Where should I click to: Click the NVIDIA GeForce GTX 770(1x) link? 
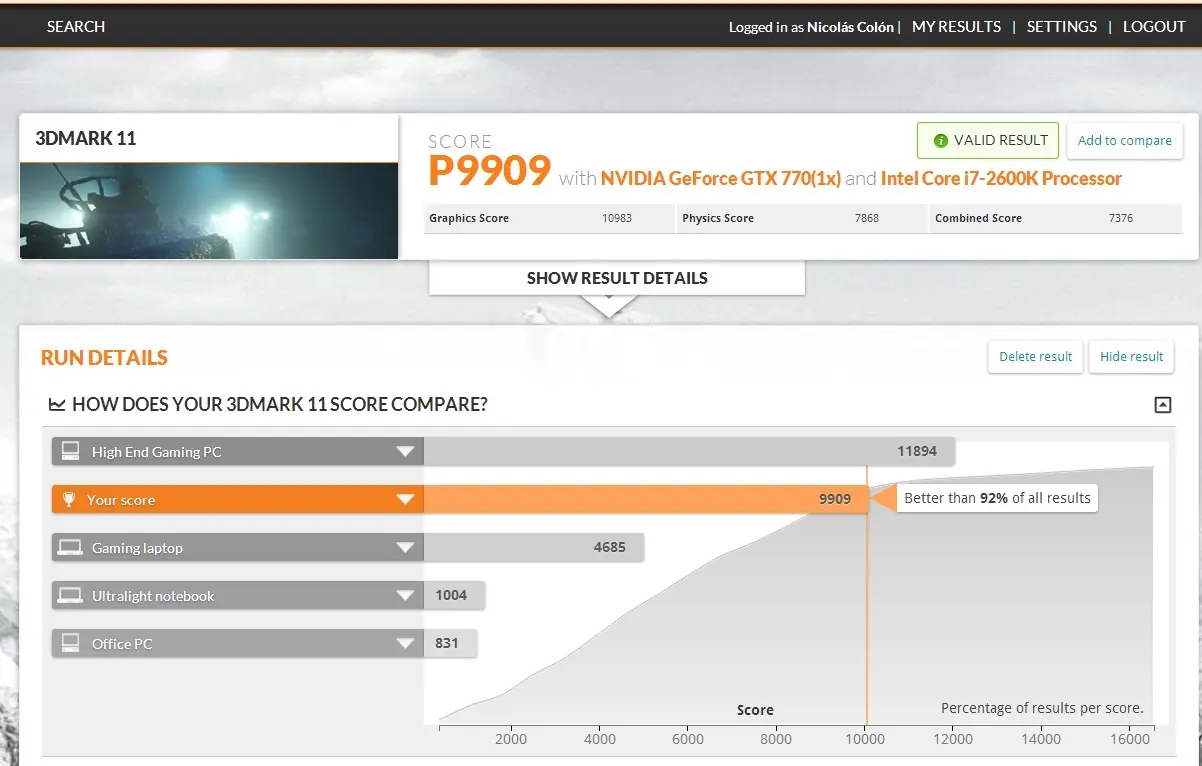(720, 178)
